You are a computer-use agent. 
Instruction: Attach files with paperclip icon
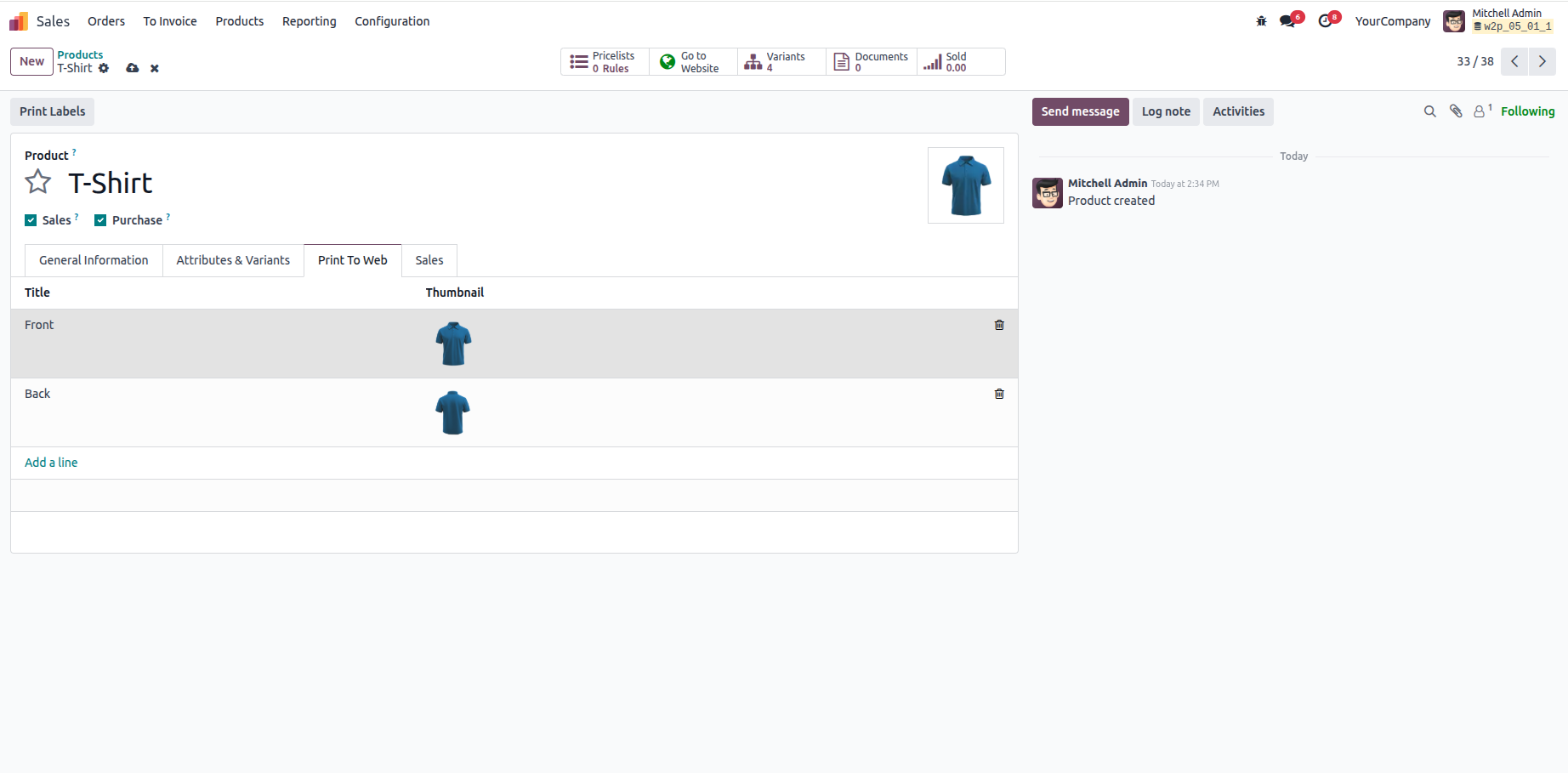[x=1456, y=111]
